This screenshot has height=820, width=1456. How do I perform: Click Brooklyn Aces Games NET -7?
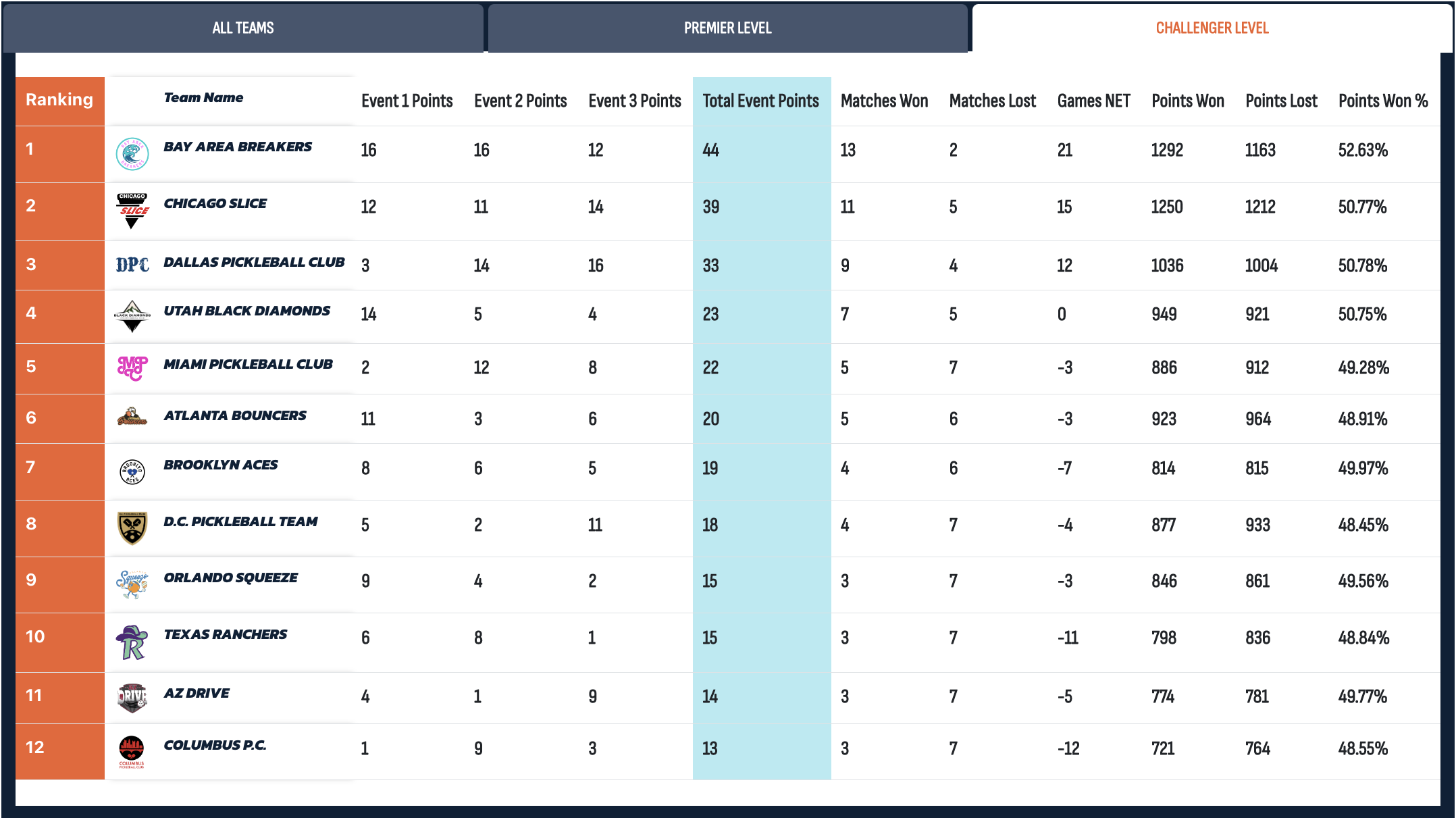coord(1065,468)
